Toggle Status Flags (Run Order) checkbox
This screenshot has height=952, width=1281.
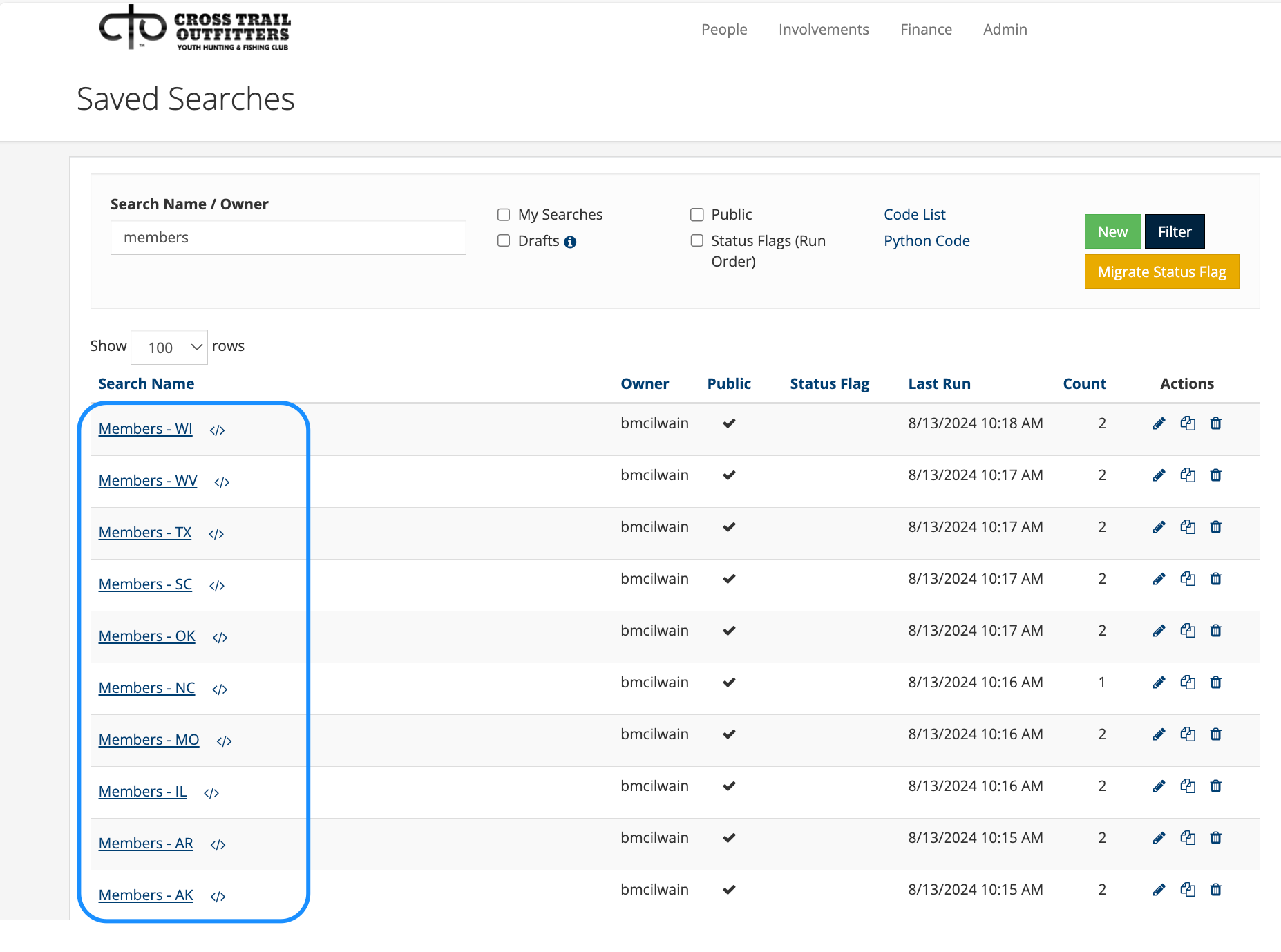click(697, 240)
